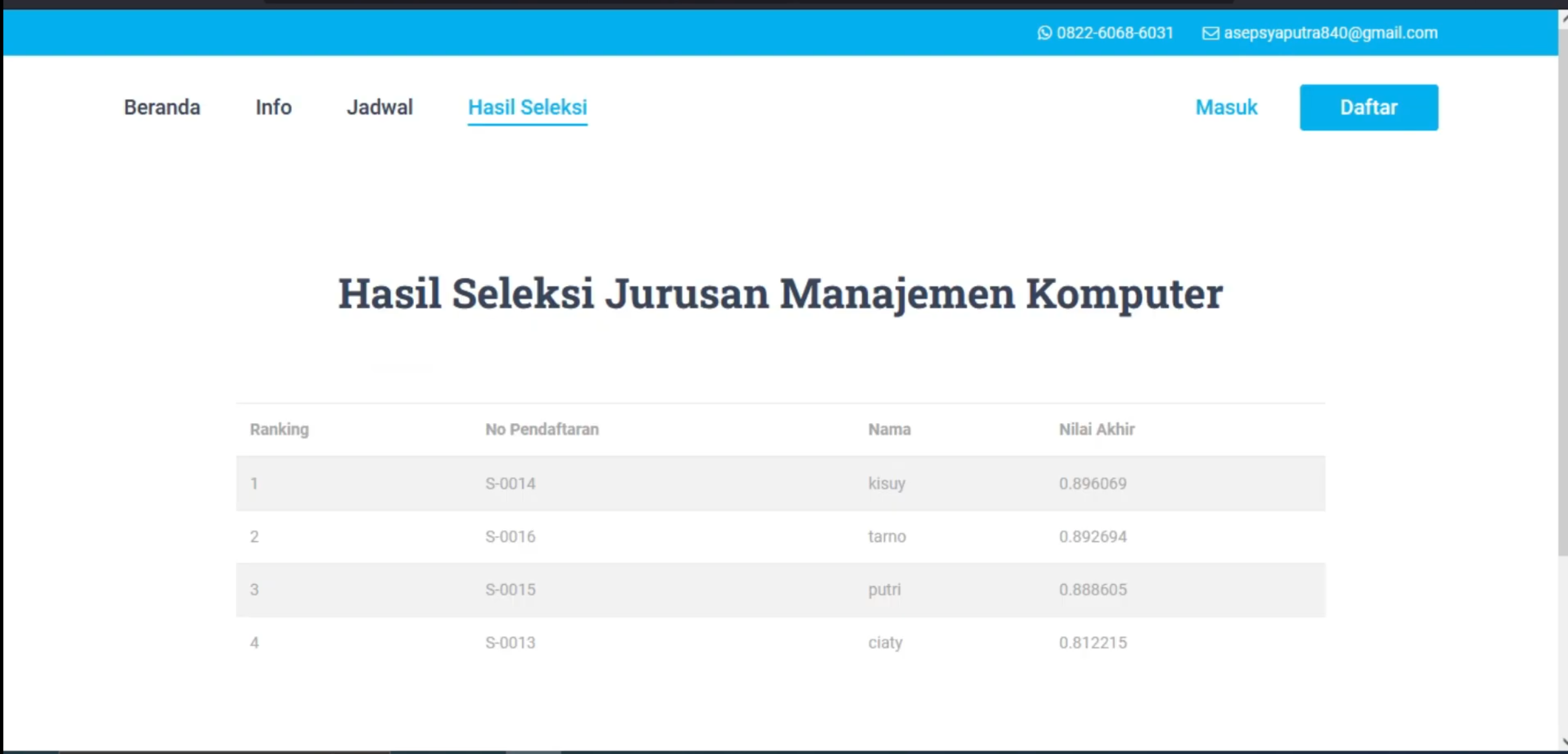Open the Jadwal menu item
This screenshot has height=754, width=1568.
point(380,107)
